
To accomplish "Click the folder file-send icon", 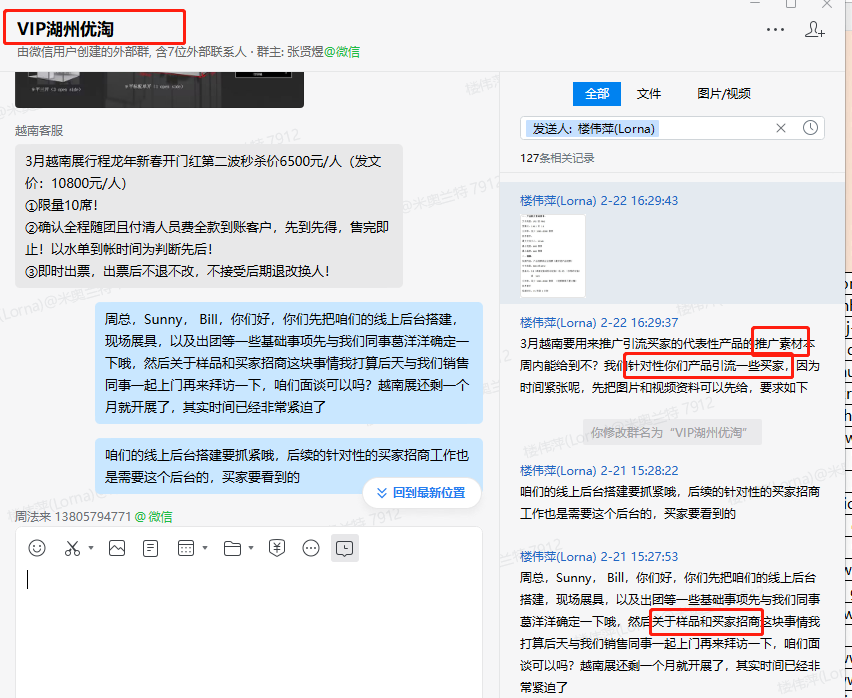I will pyautogui.click(x=232, y=548).
